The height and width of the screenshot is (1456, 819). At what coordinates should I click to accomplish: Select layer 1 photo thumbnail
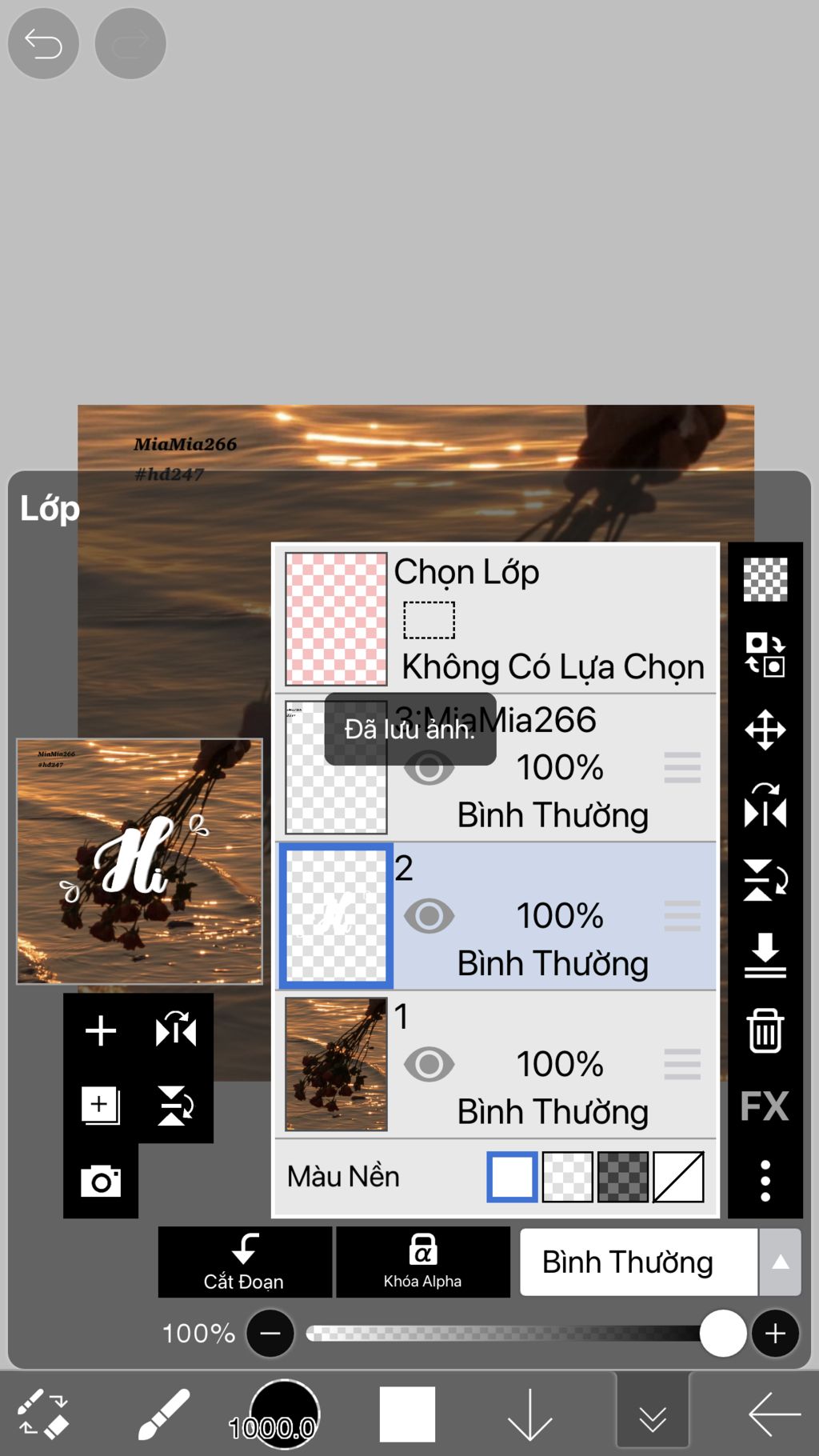click(336, 1064)
